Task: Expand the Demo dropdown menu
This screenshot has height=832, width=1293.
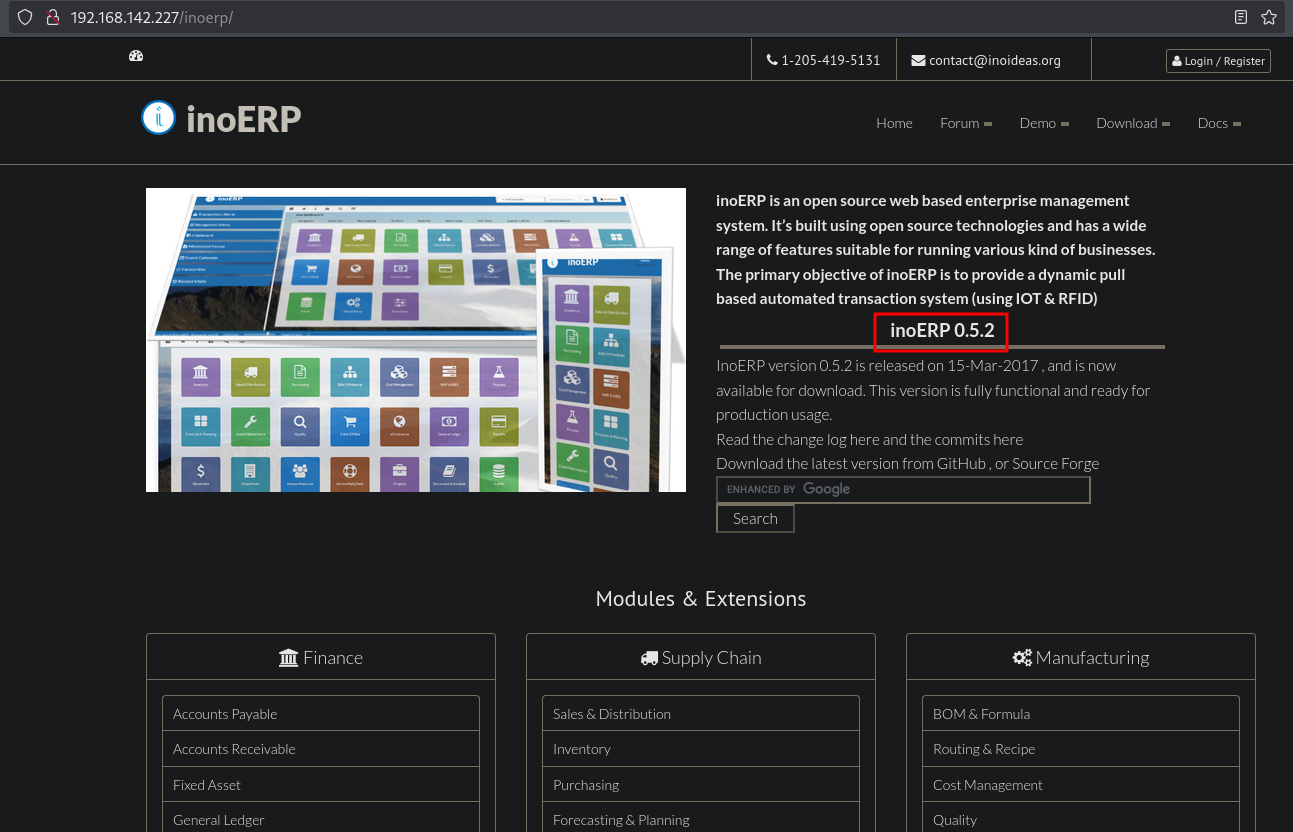Action: pyautogui.click(x=1044, y=123)
